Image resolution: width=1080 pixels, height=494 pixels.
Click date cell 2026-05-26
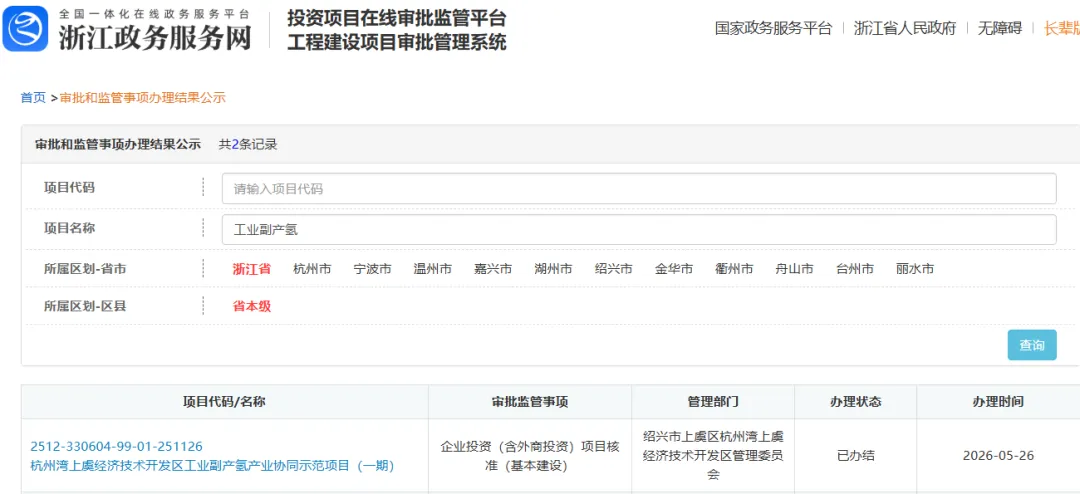click(998, 455)
